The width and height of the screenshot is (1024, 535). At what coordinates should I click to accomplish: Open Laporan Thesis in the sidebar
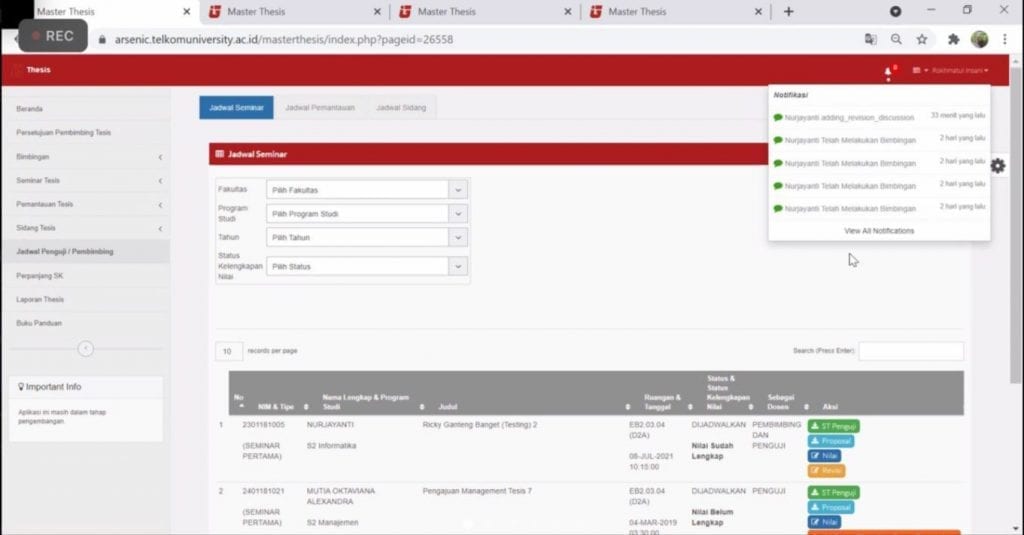[x=40, y=300]
